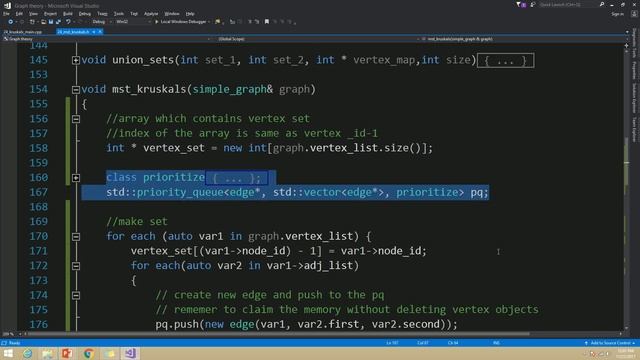640x360 pixels.
Task: Open the Debug menu
Action: pos(84,13)
